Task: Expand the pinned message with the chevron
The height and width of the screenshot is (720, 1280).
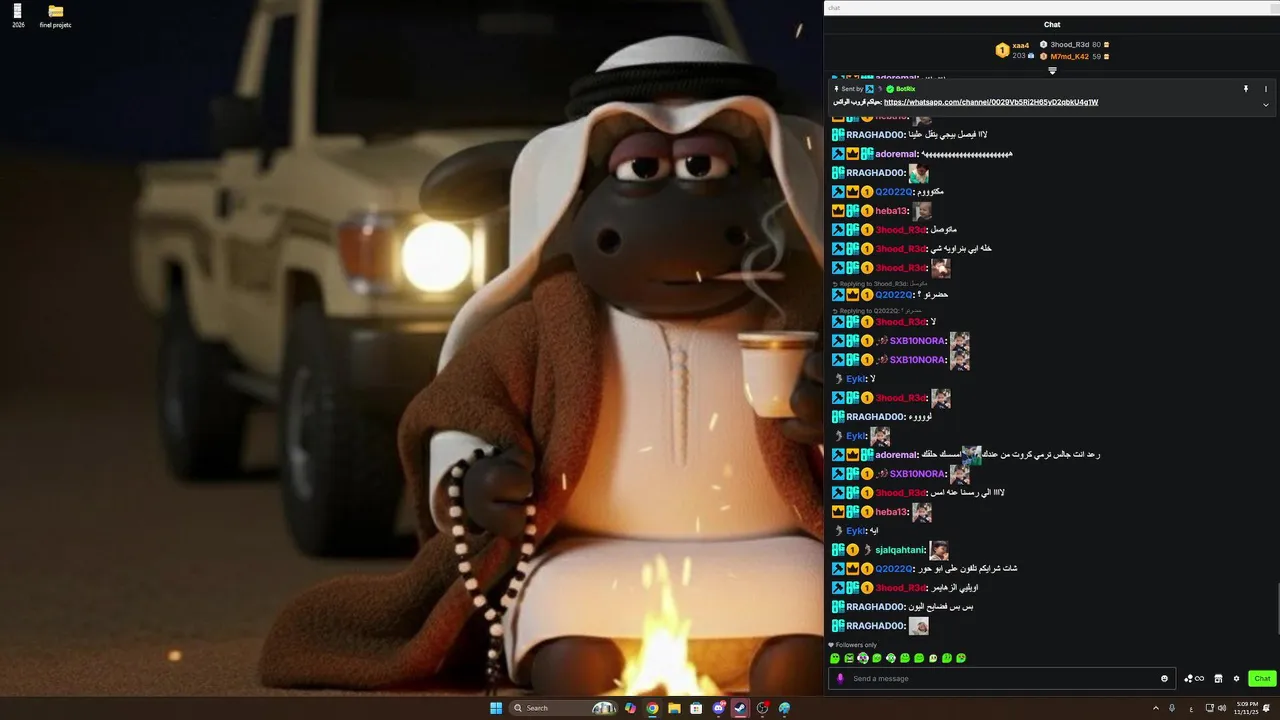Action: [x=1265, y=104]
